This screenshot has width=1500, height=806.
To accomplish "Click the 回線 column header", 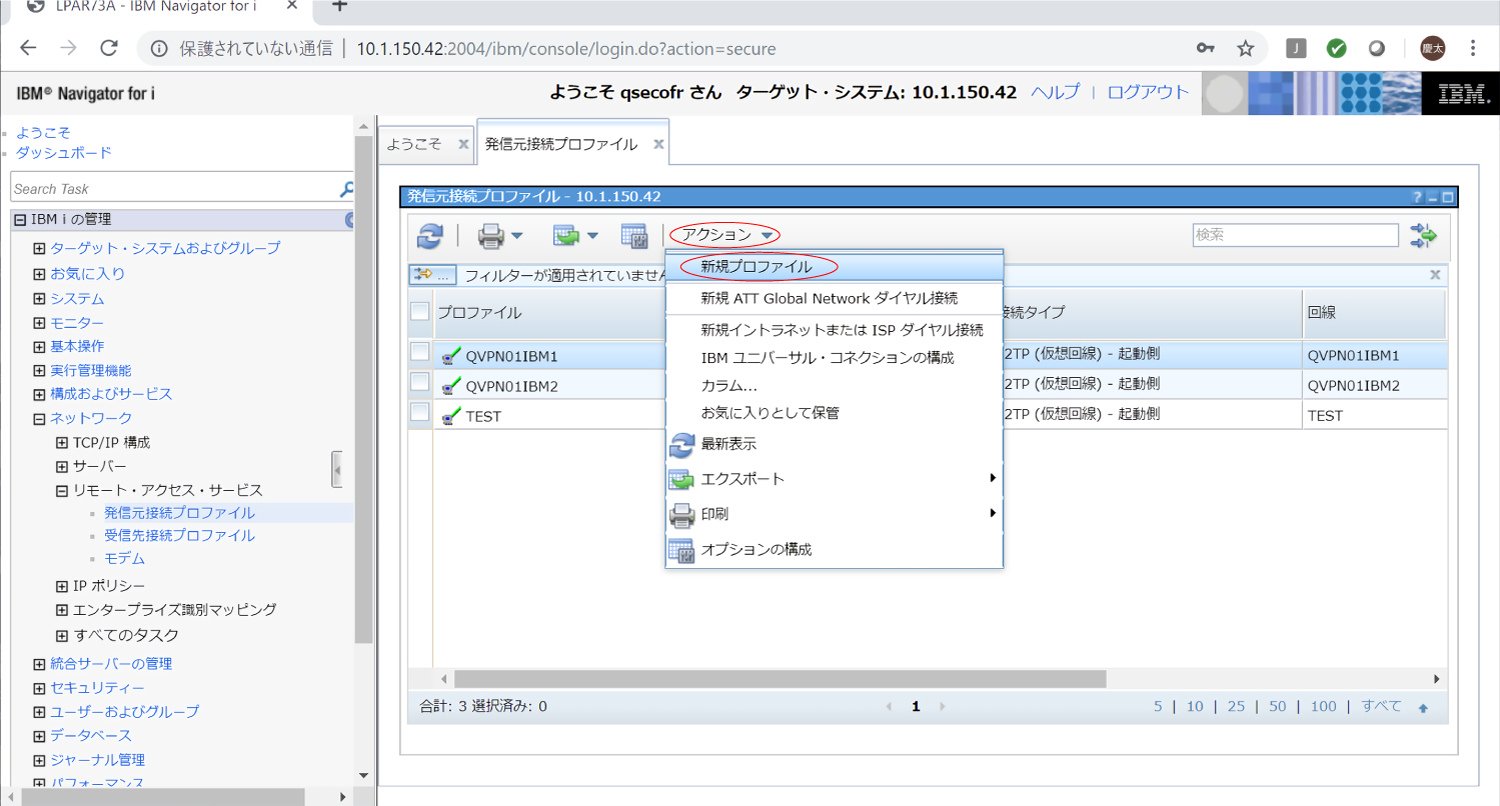I will click(x=1374, y=312).
